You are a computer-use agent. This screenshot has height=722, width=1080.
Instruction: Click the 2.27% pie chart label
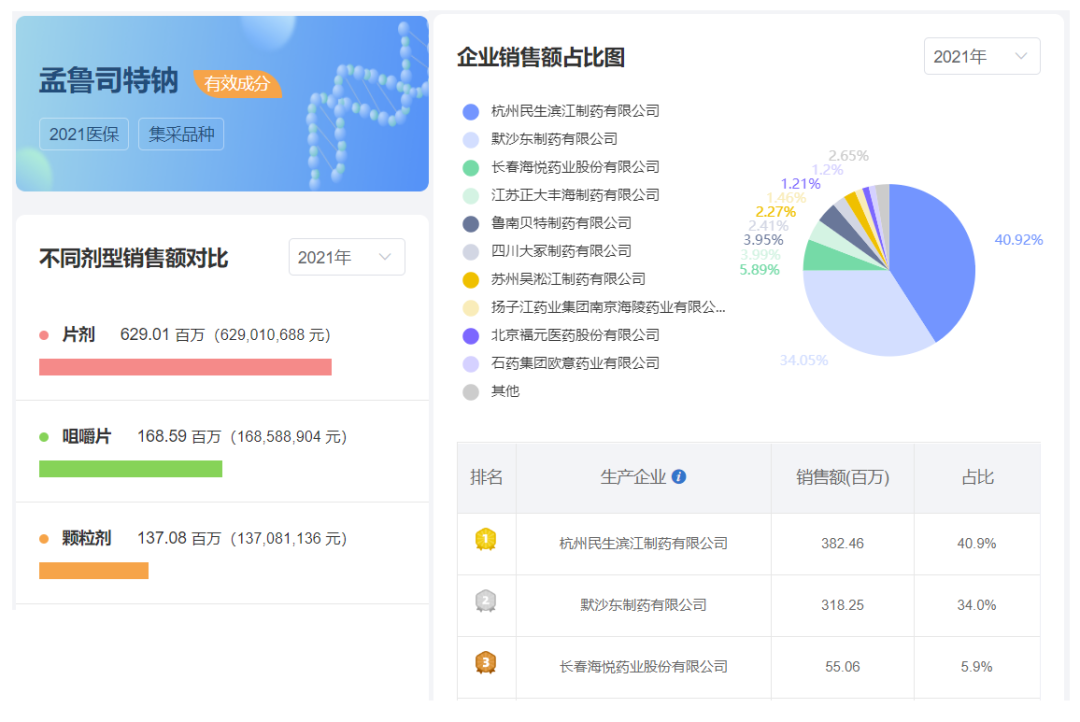pos(776,212)
